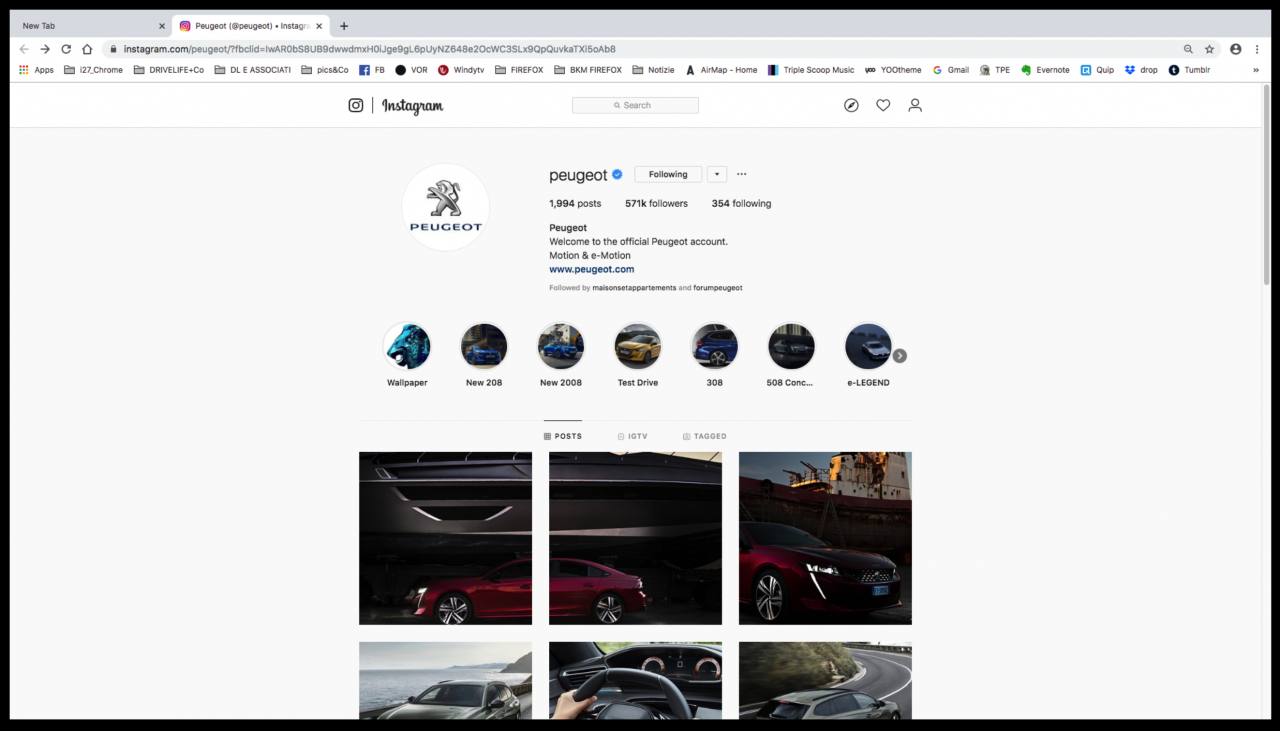1280x731 pixels.
Task: Open the Explore compass icon
Action: tap(851, 105)
